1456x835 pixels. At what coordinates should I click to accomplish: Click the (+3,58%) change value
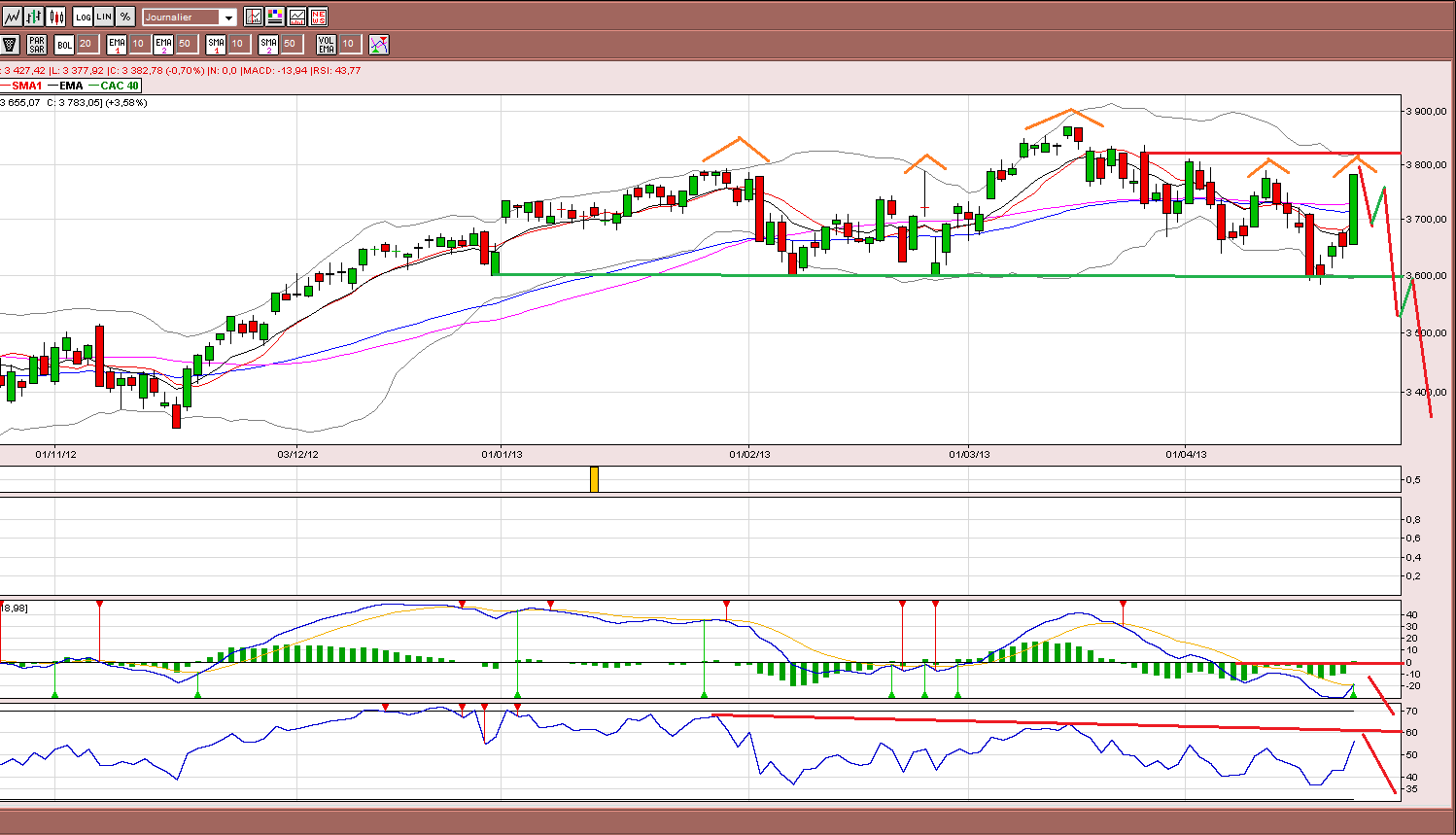coord(126,102)
